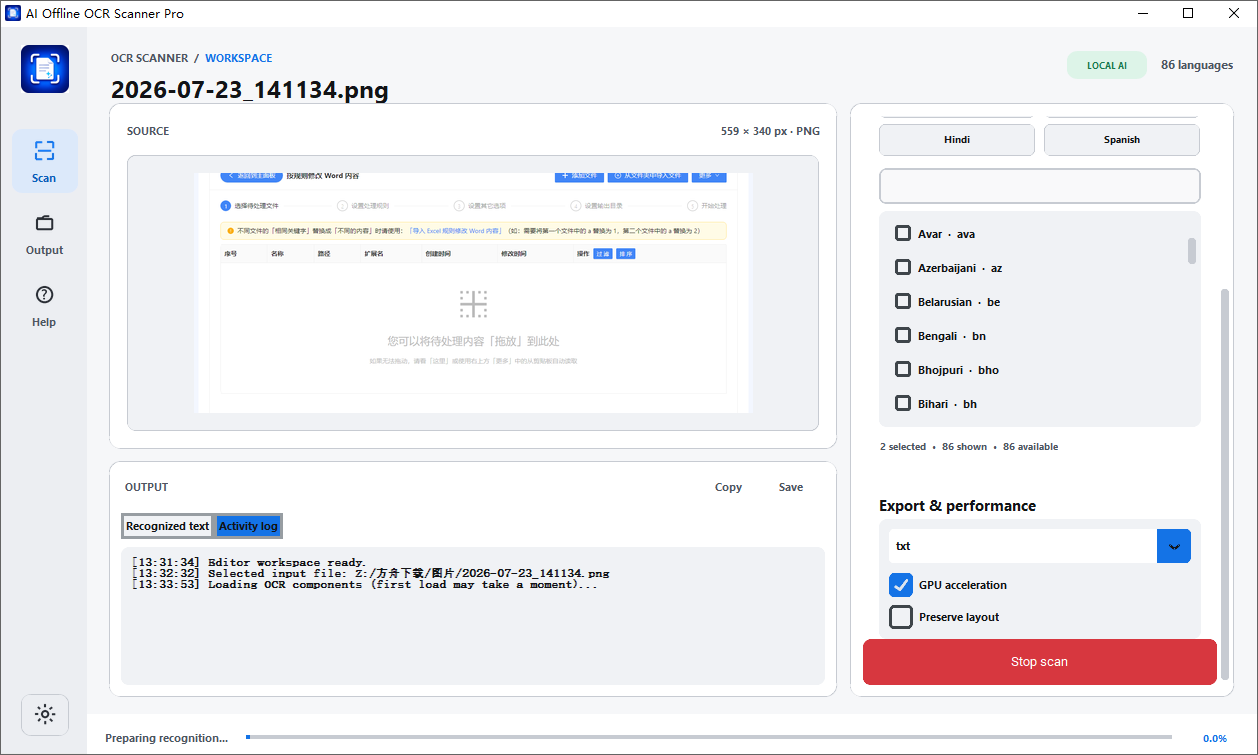Click the language list scrollbar thumb
This screenshot has width=1258, height=755.
1192,250
